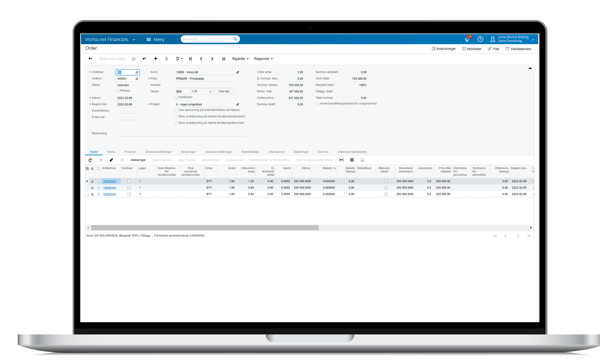
Task: Open the article link in the third row
Action: 109,194
